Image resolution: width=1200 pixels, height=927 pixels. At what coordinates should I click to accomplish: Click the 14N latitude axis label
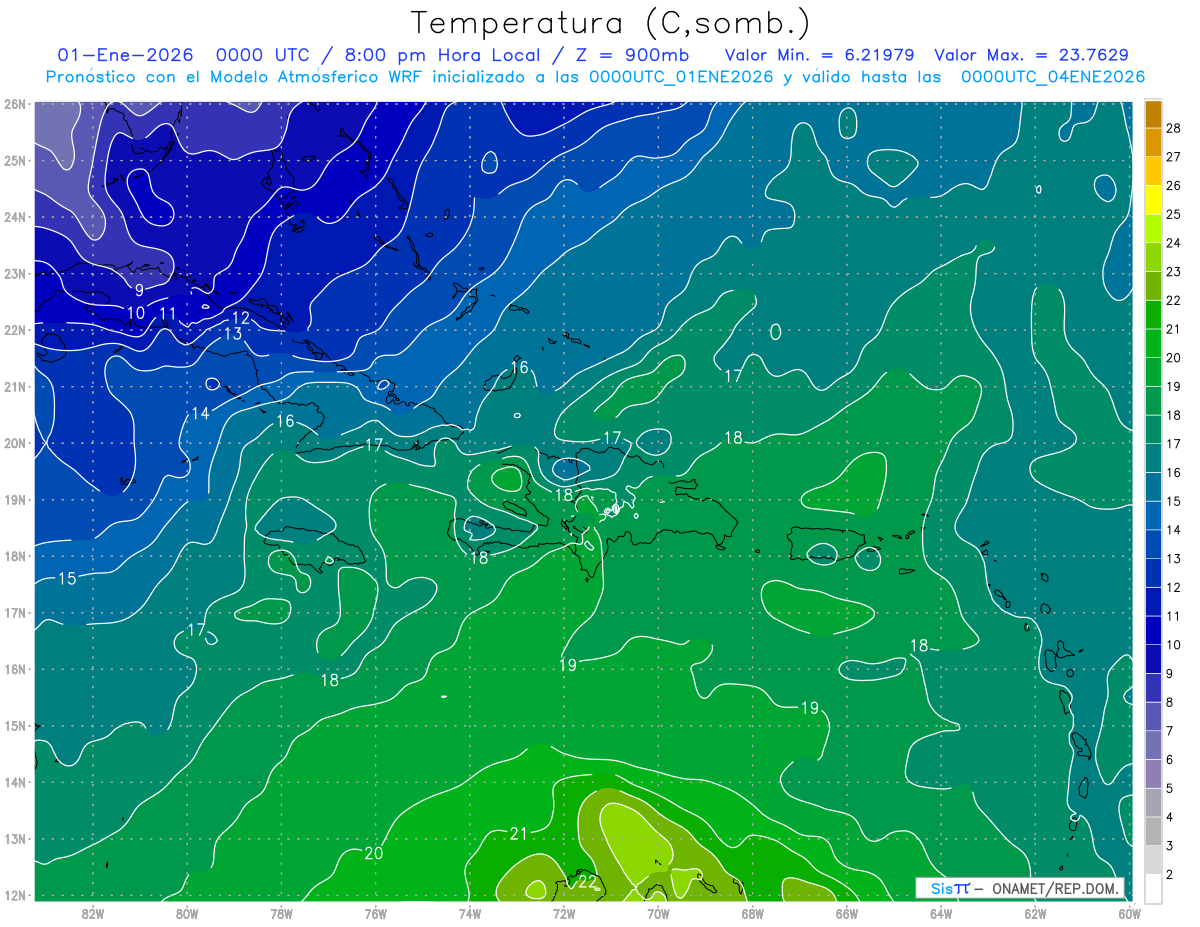[x=14, y=782]
